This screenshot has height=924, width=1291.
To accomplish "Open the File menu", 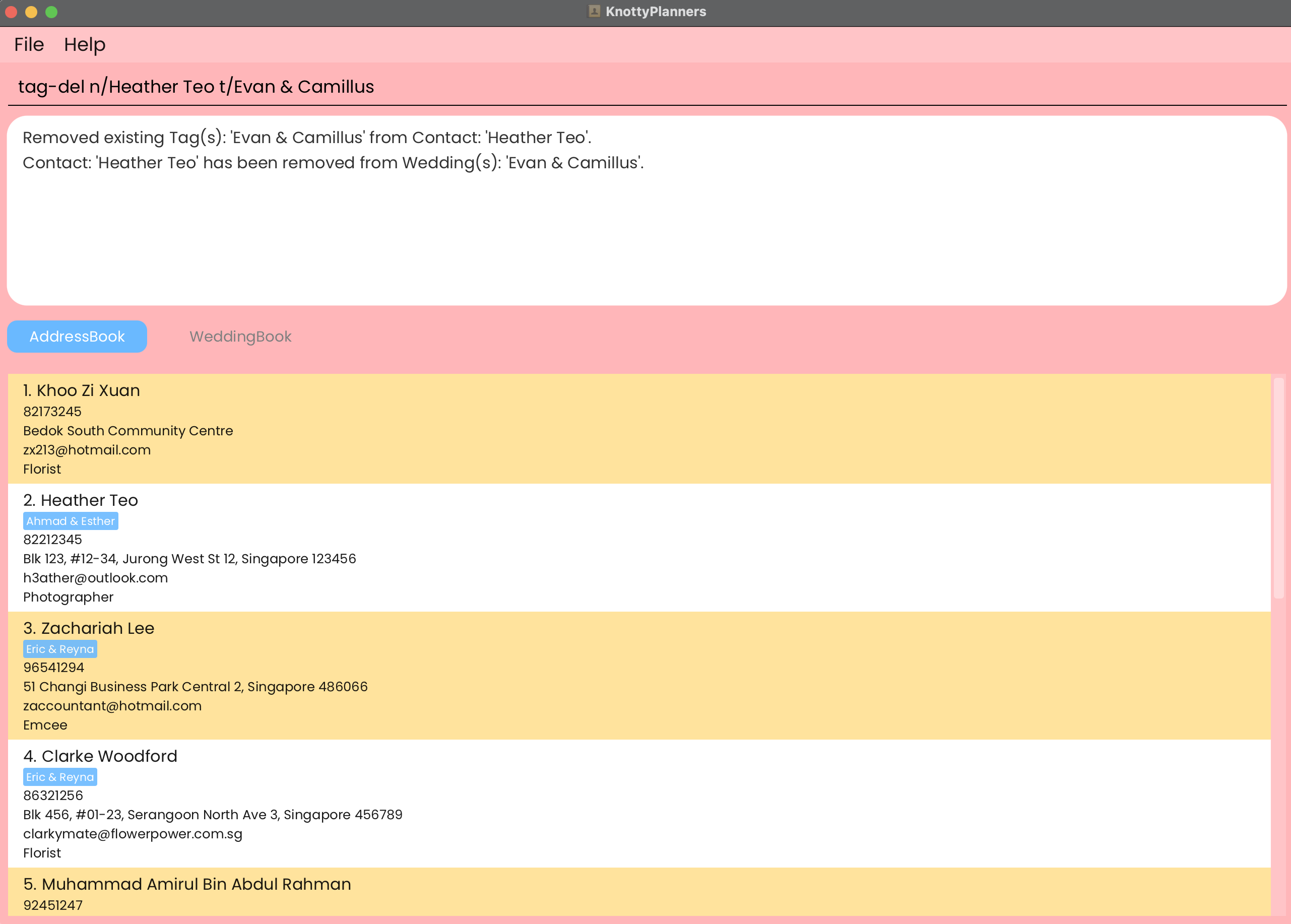I will point(29,44).
